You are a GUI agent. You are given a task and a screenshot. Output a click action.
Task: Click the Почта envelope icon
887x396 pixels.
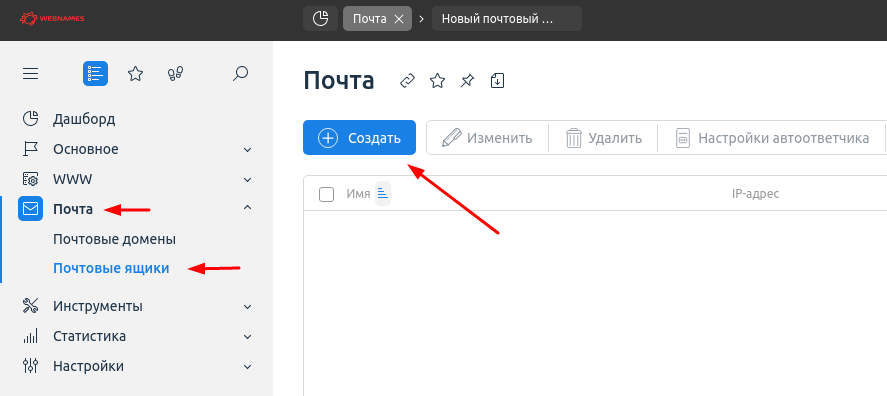tap(31, 209)
